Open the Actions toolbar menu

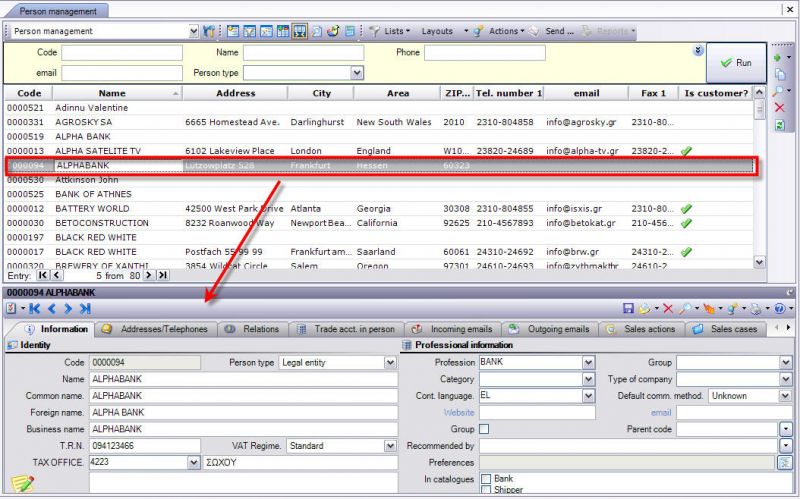501,31
